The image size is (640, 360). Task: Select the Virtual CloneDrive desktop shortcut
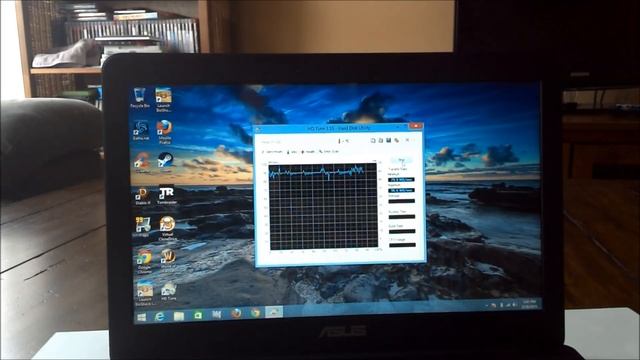[167, 228]
